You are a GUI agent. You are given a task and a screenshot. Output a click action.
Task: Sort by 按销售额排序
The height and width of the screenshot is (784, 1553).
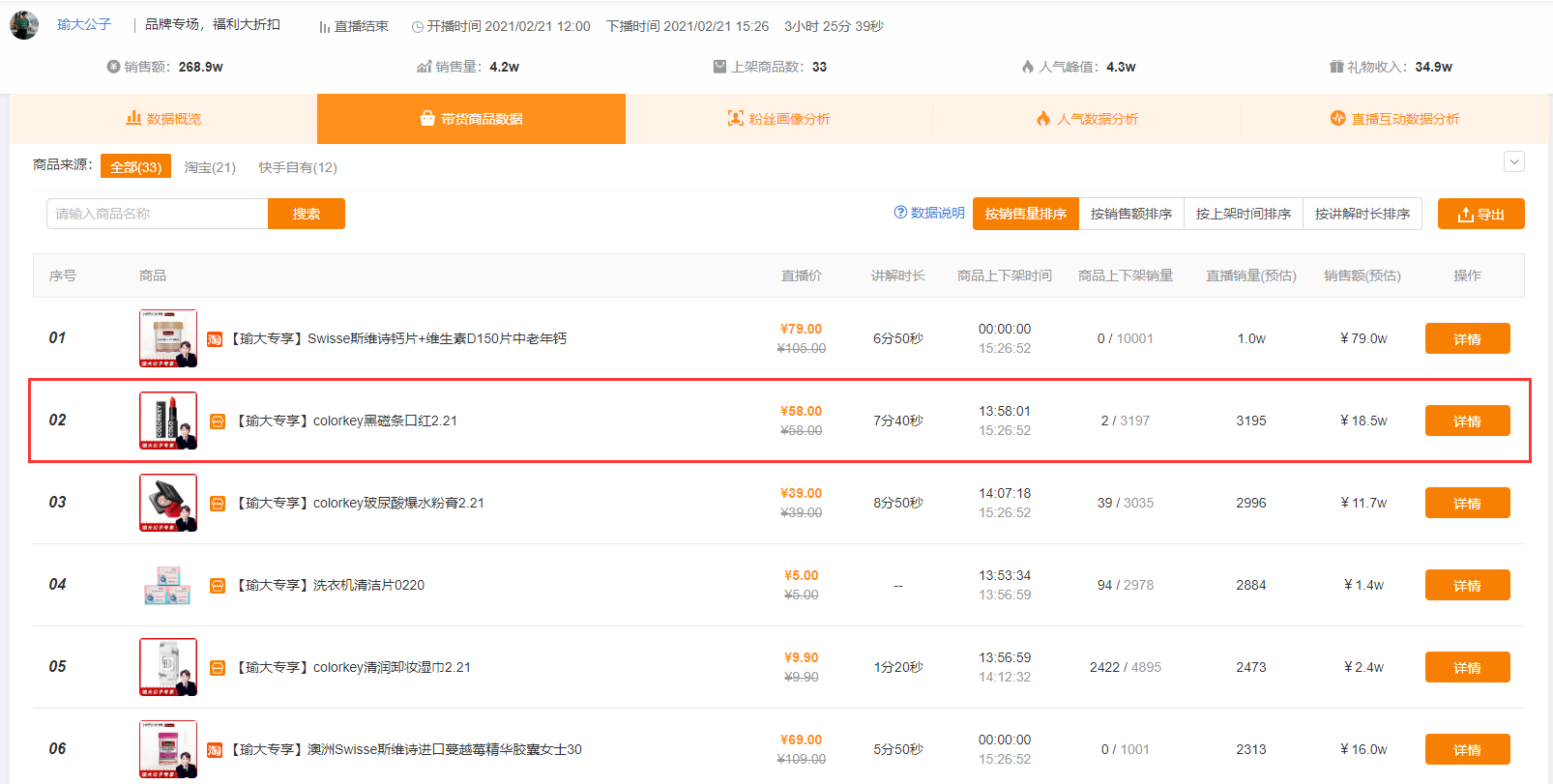tap(1131, 214)
